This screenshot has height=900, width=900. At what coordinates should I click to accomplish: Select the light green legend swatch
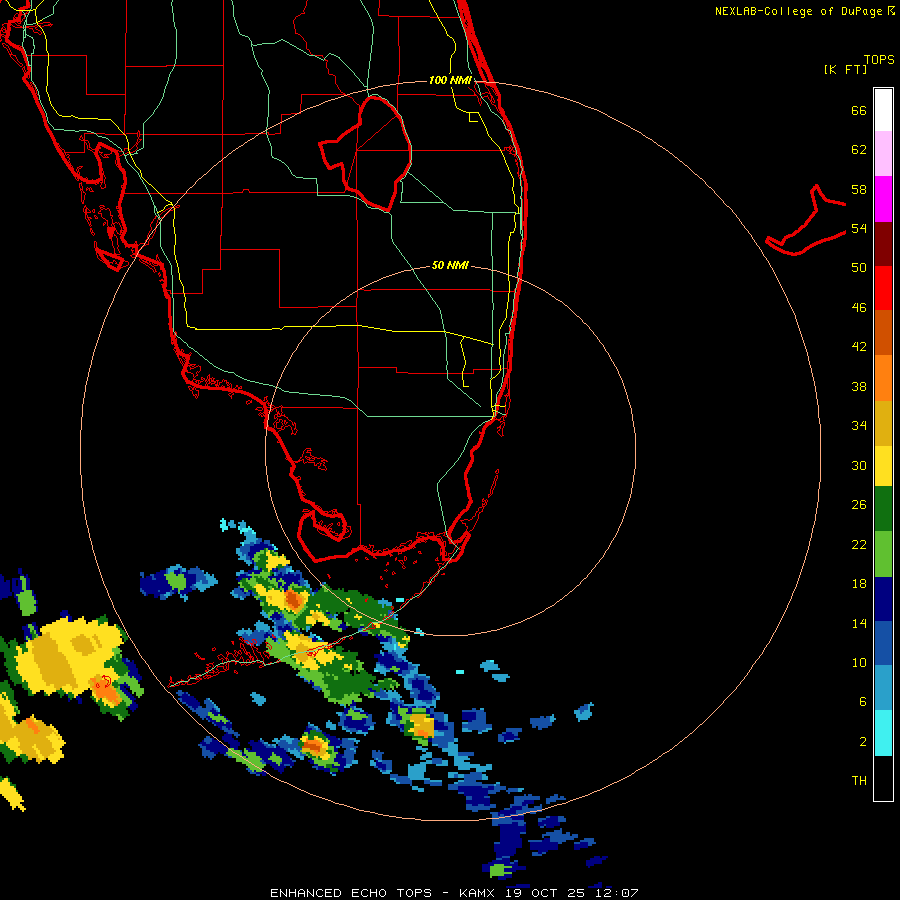[883, 554]
